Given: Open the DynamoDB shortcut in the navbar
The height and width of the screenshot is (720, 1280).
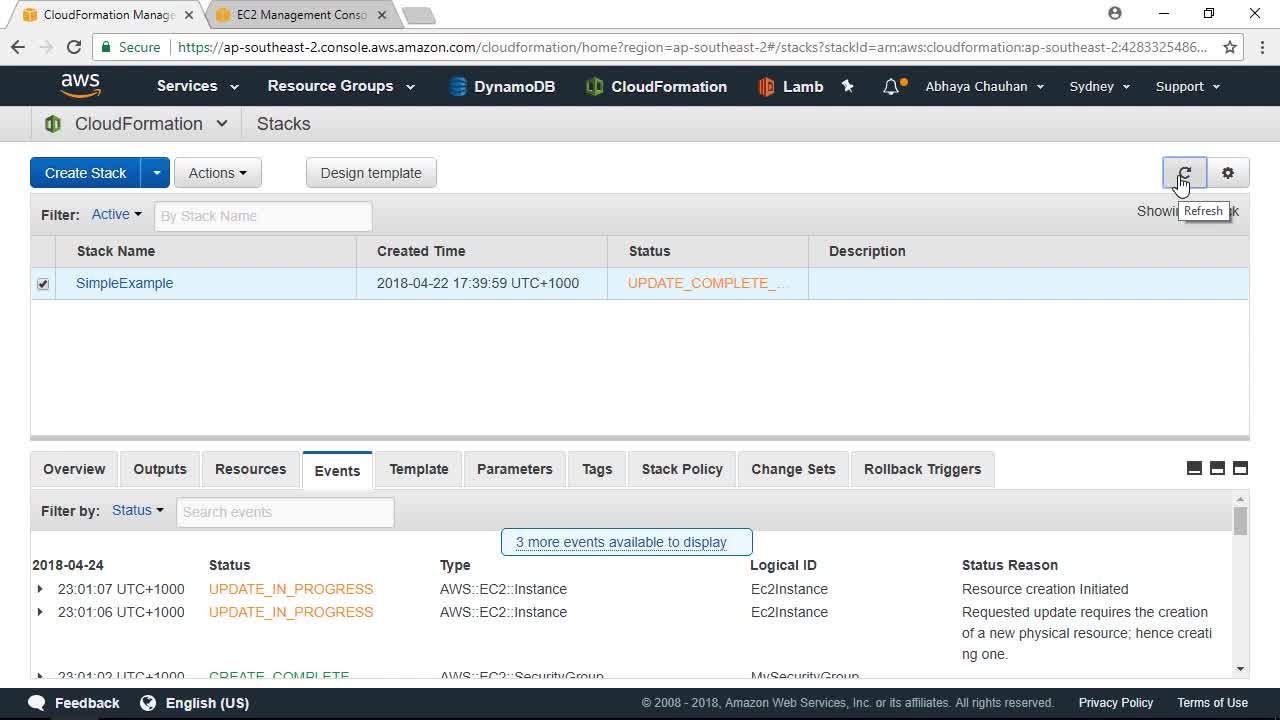Looking at the screenshot, I should click(502, 87).
